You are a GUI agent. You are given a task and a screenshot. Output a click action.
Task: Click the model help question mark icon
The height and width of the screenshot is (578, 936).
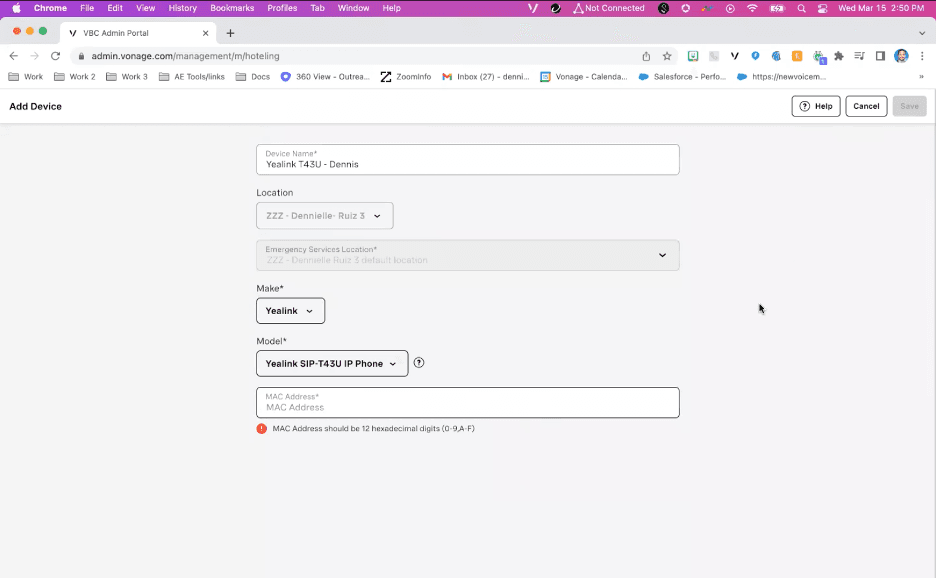419,363
